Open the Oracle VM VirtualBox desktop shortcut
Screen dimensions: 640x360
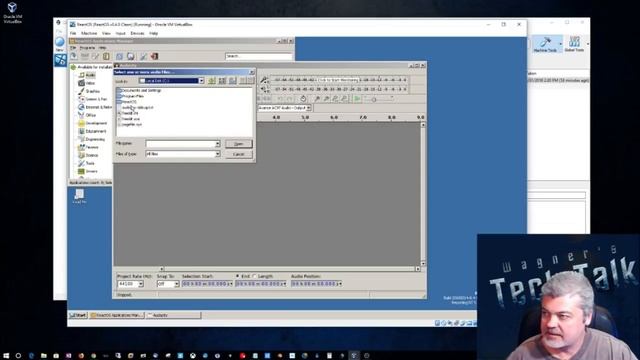tap(12, 13)
